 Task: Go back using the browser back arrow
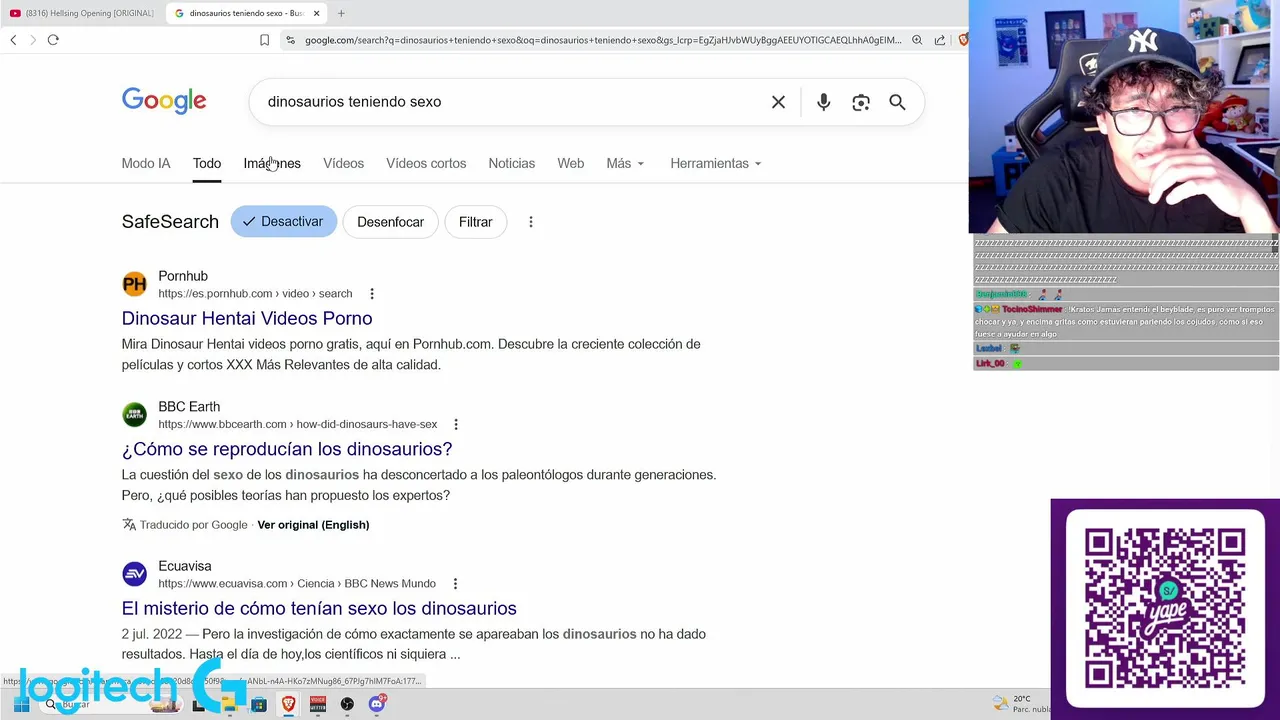13,40
